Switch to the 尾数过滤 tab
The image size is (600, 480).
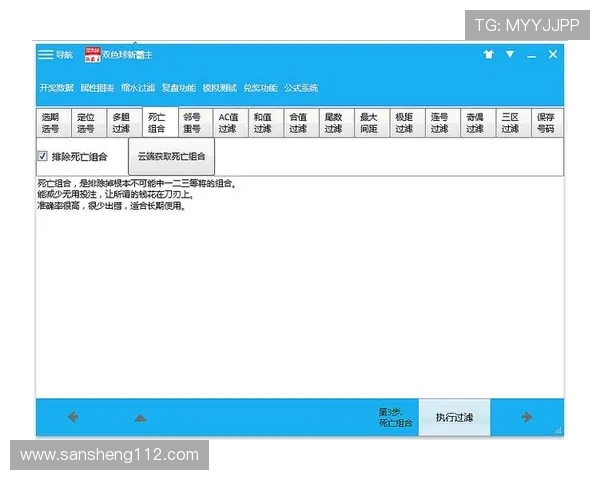tap(337, 123)
